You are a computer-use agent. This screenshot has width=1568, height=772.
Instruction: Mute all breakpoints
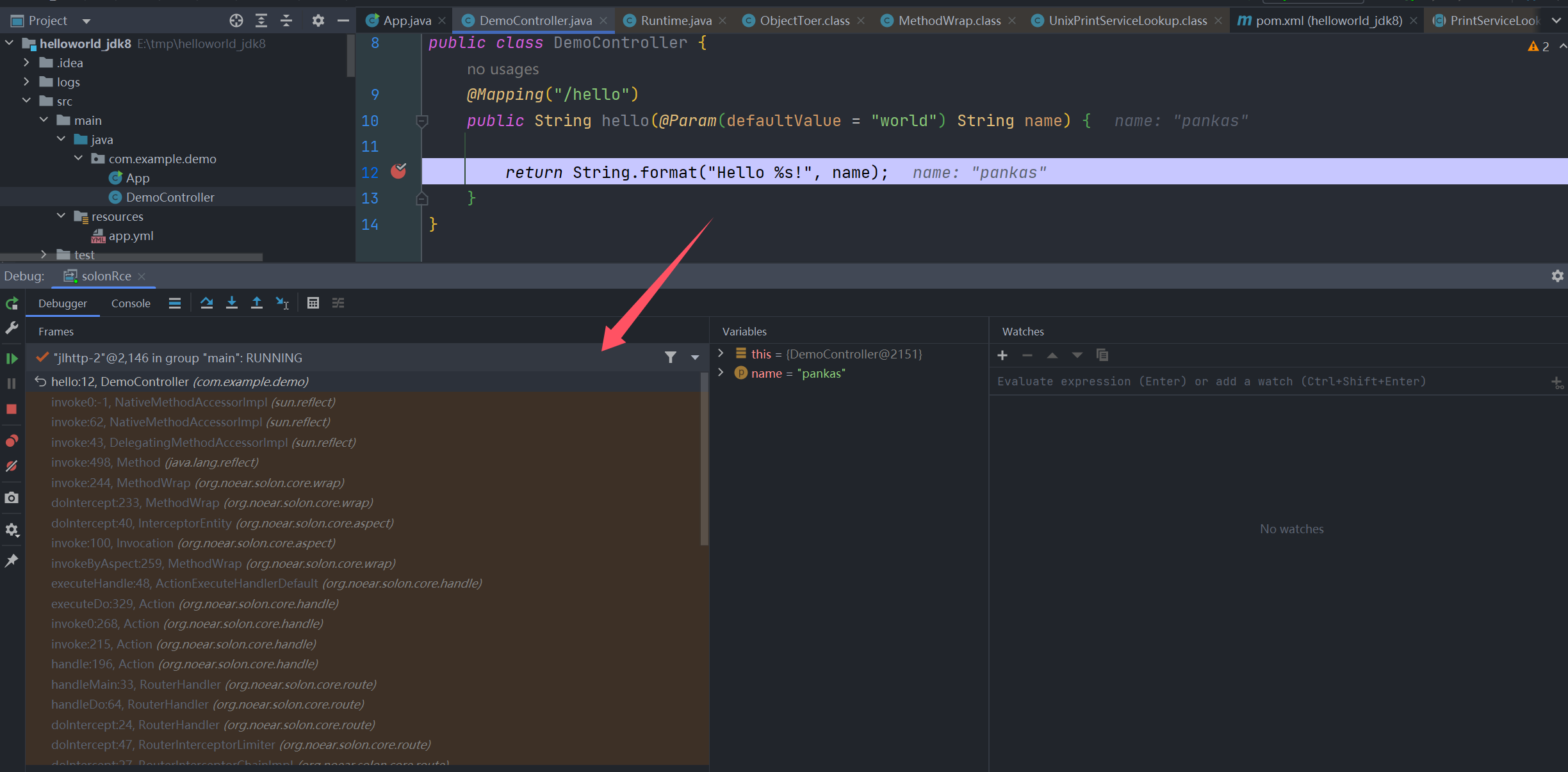pyautogui.click(x=12, y=465)
